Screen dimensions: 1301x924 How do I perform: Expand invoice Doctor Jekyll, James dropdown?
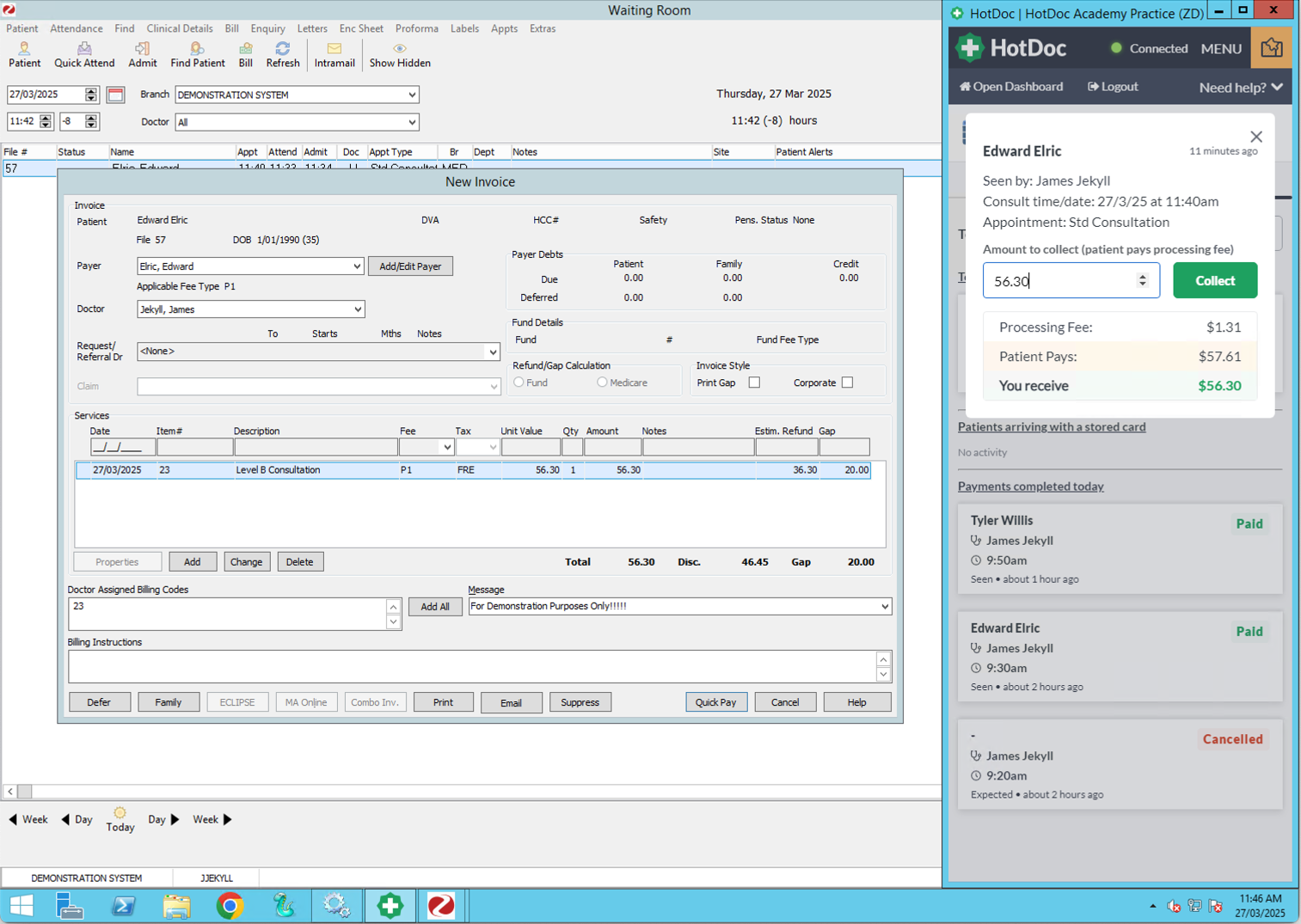tap(357, 309)
